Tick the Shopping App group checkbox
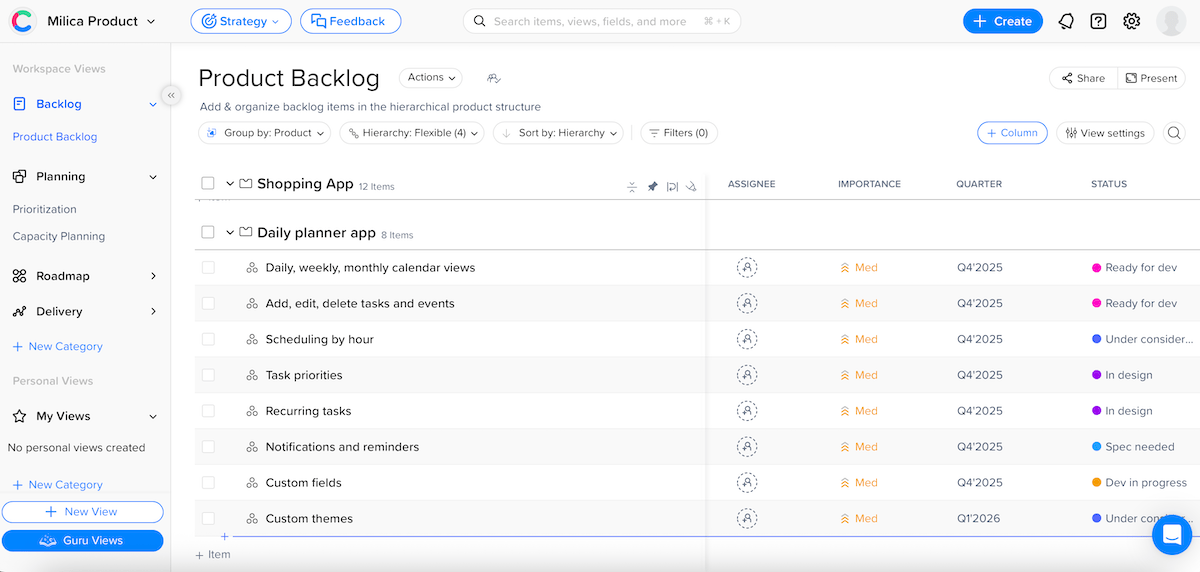 point(208,184)
